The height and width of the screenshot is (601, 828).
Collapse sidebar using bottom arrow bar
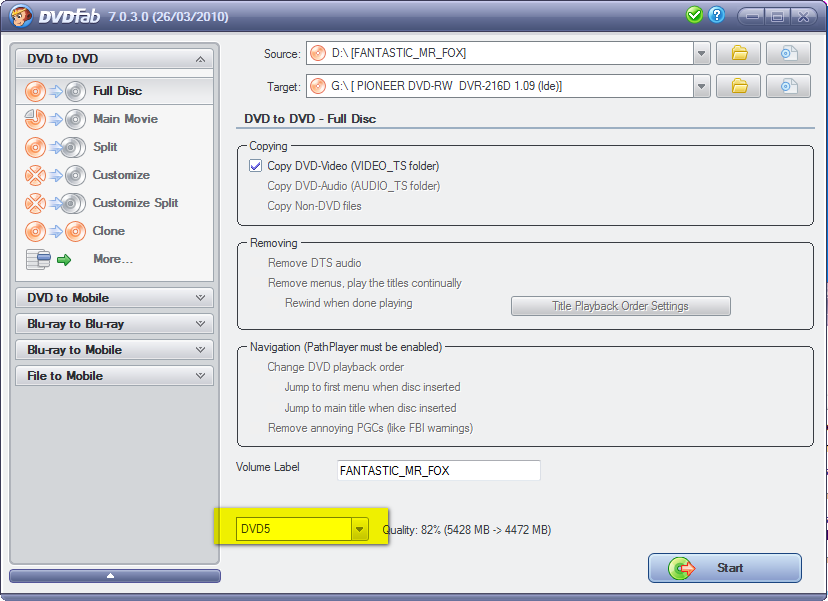(115, 576)
